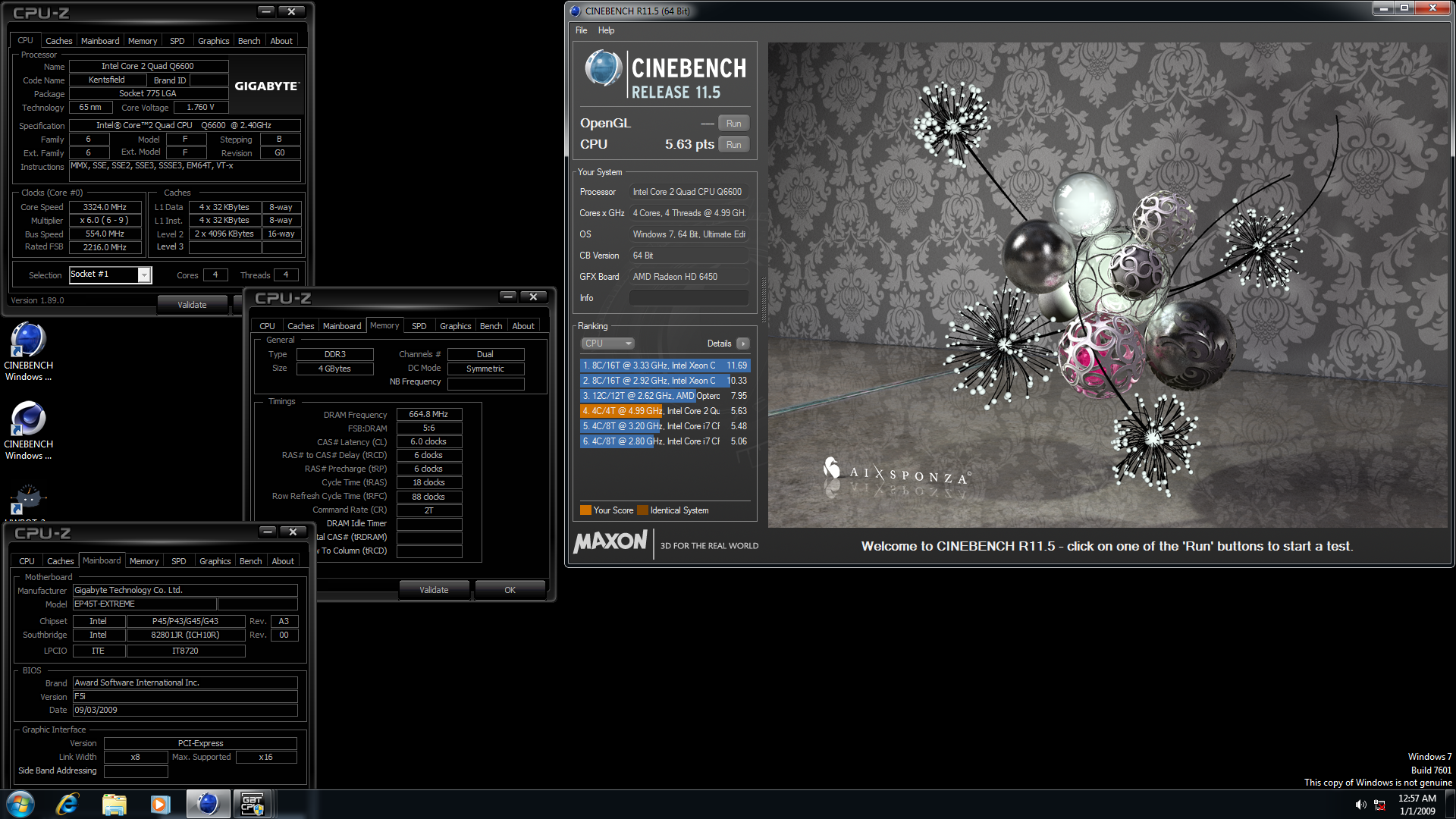This screenshot has width=1456, height=819.
Task: Select ranking row 5 Core i7 5.48
Action: [664, 426]
